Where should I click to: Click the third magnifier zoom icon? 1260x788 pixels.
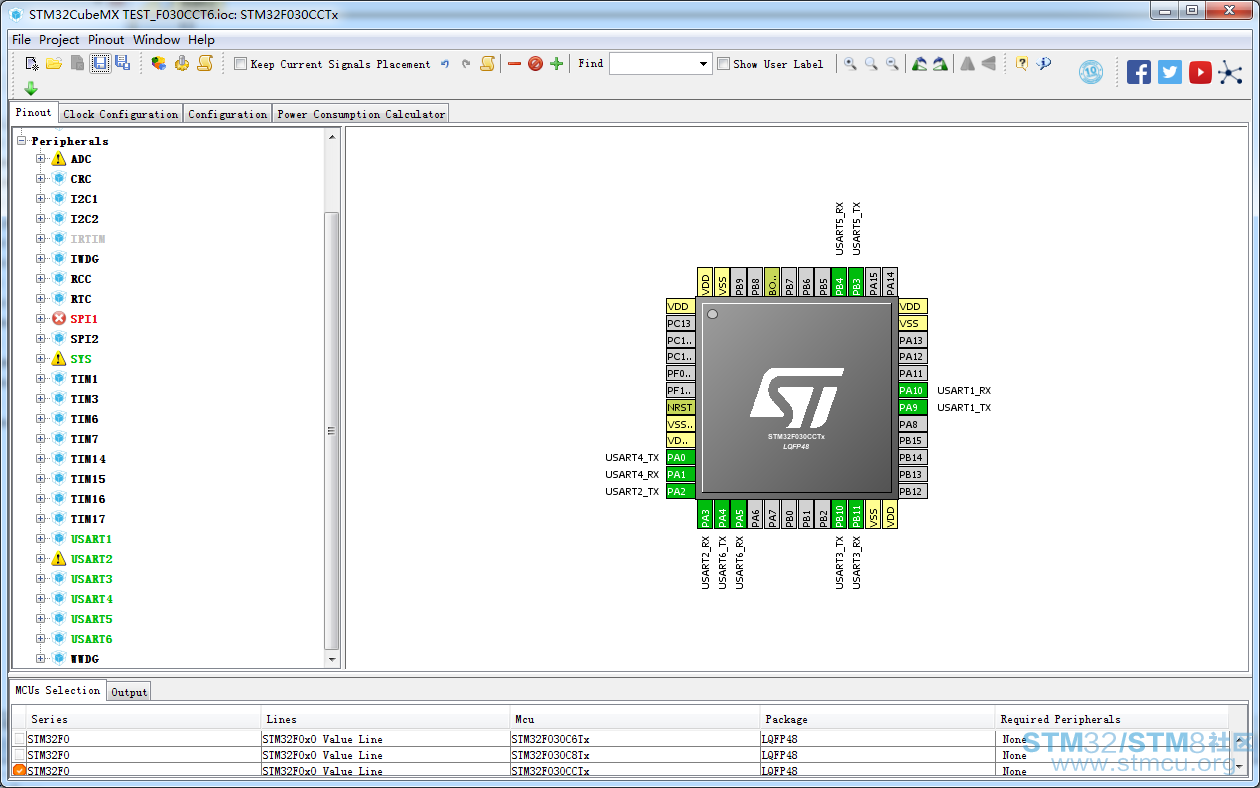[x=892, y=64]
